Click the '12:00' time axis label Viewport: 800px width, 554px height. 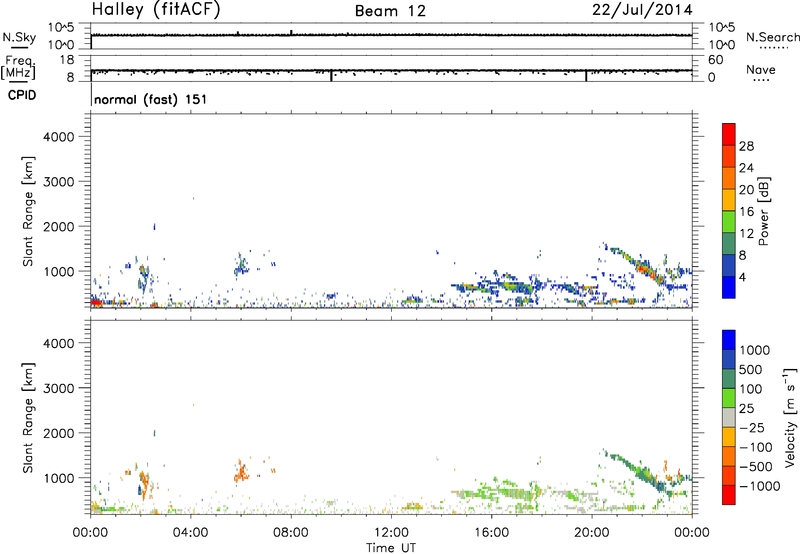pos(391,533)
